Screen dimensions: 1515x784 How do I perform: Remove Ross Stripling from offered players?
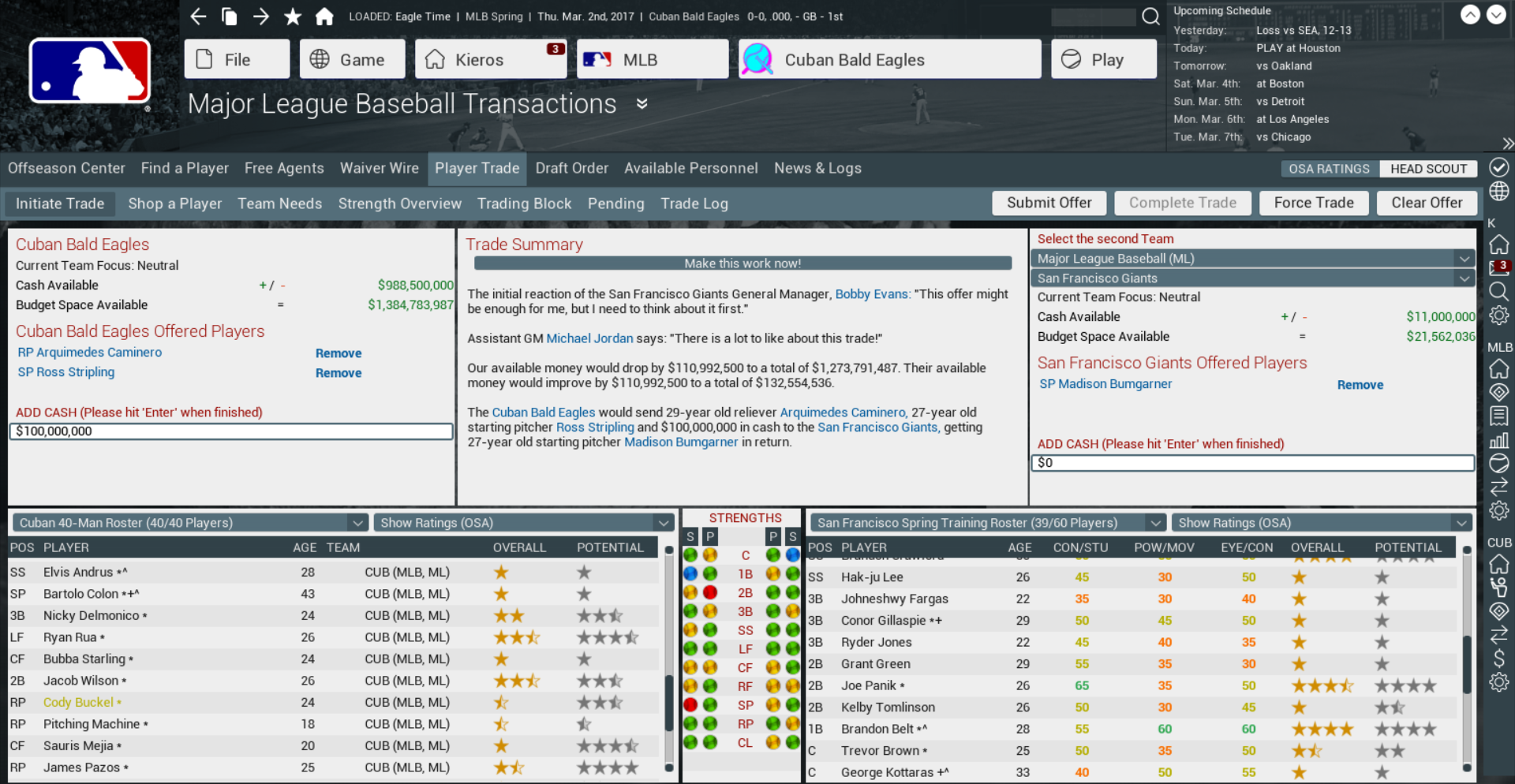pos(339,373)
